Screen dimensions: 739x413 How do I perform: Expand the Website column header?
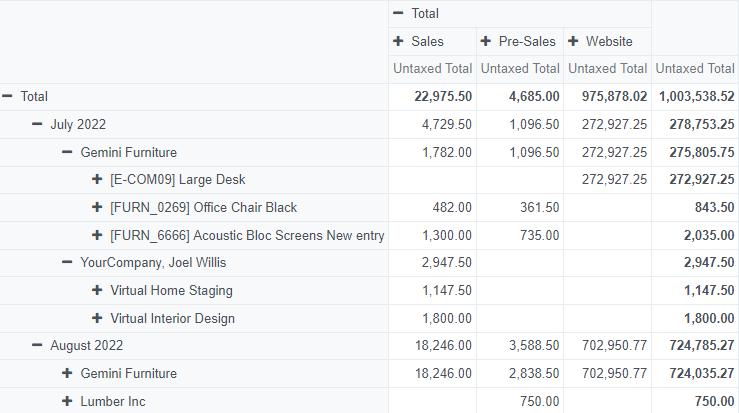[x=600, y=42]
